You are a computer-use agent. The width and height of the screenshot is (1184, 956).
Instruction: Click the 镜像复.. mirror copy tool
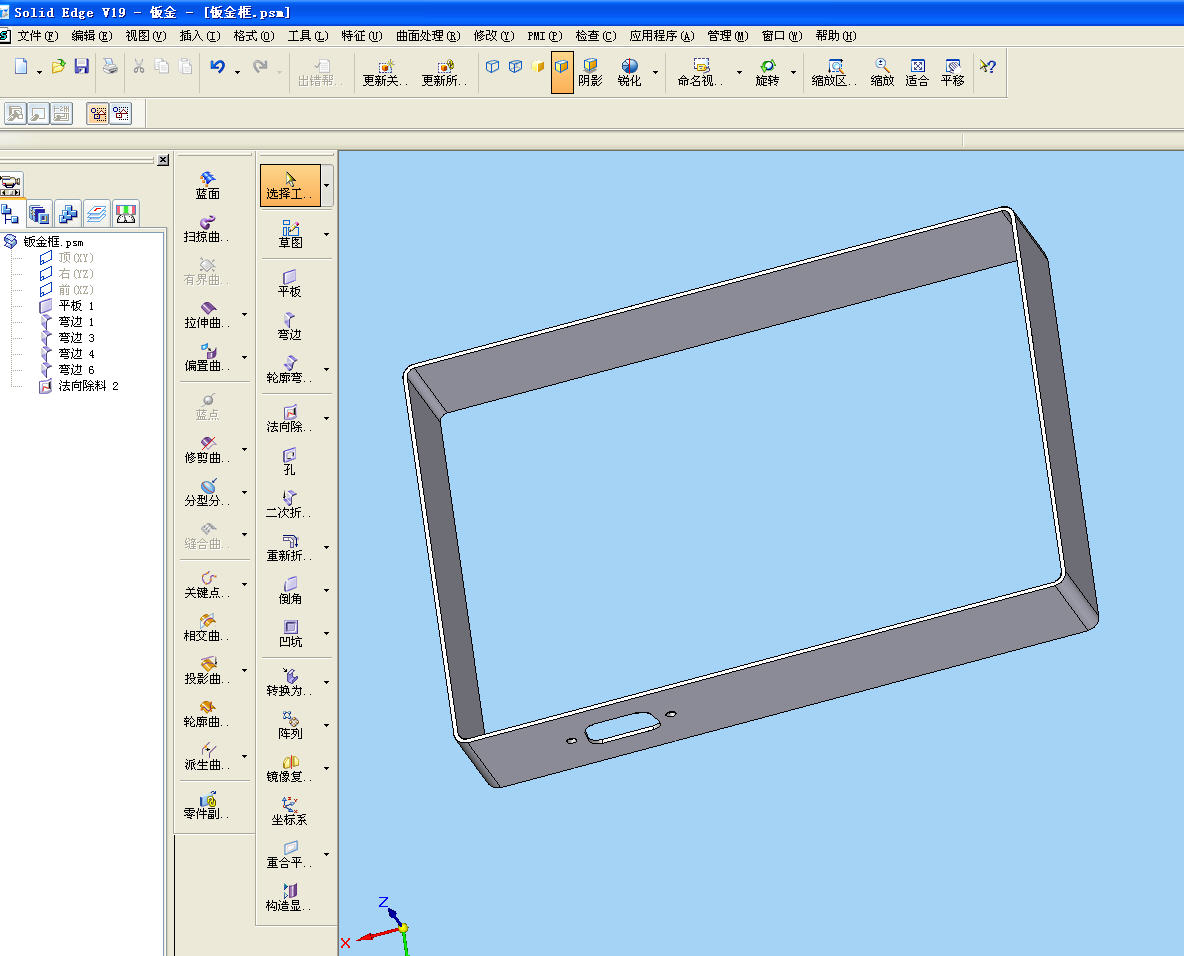[x=289, y=768]
